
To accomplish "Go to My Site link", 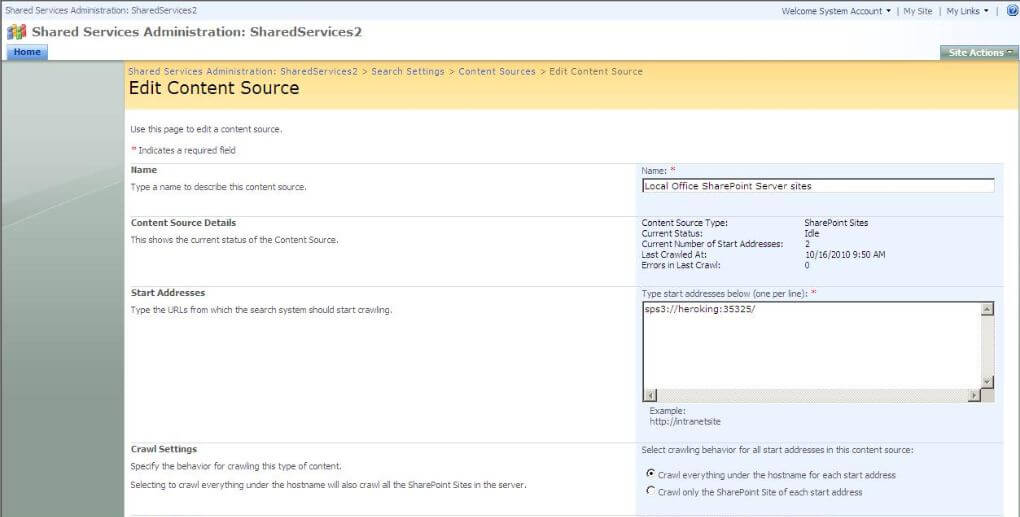I will point(917,11).
